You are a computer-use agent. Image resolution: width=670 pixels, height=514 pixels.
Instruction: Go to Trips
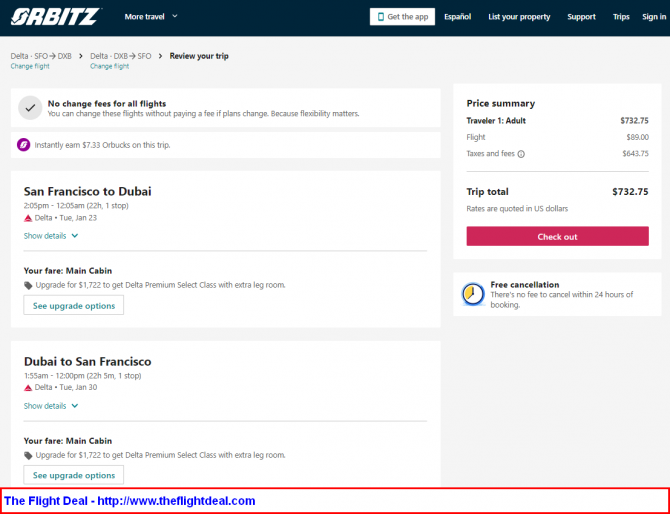(x=621, y=17)
